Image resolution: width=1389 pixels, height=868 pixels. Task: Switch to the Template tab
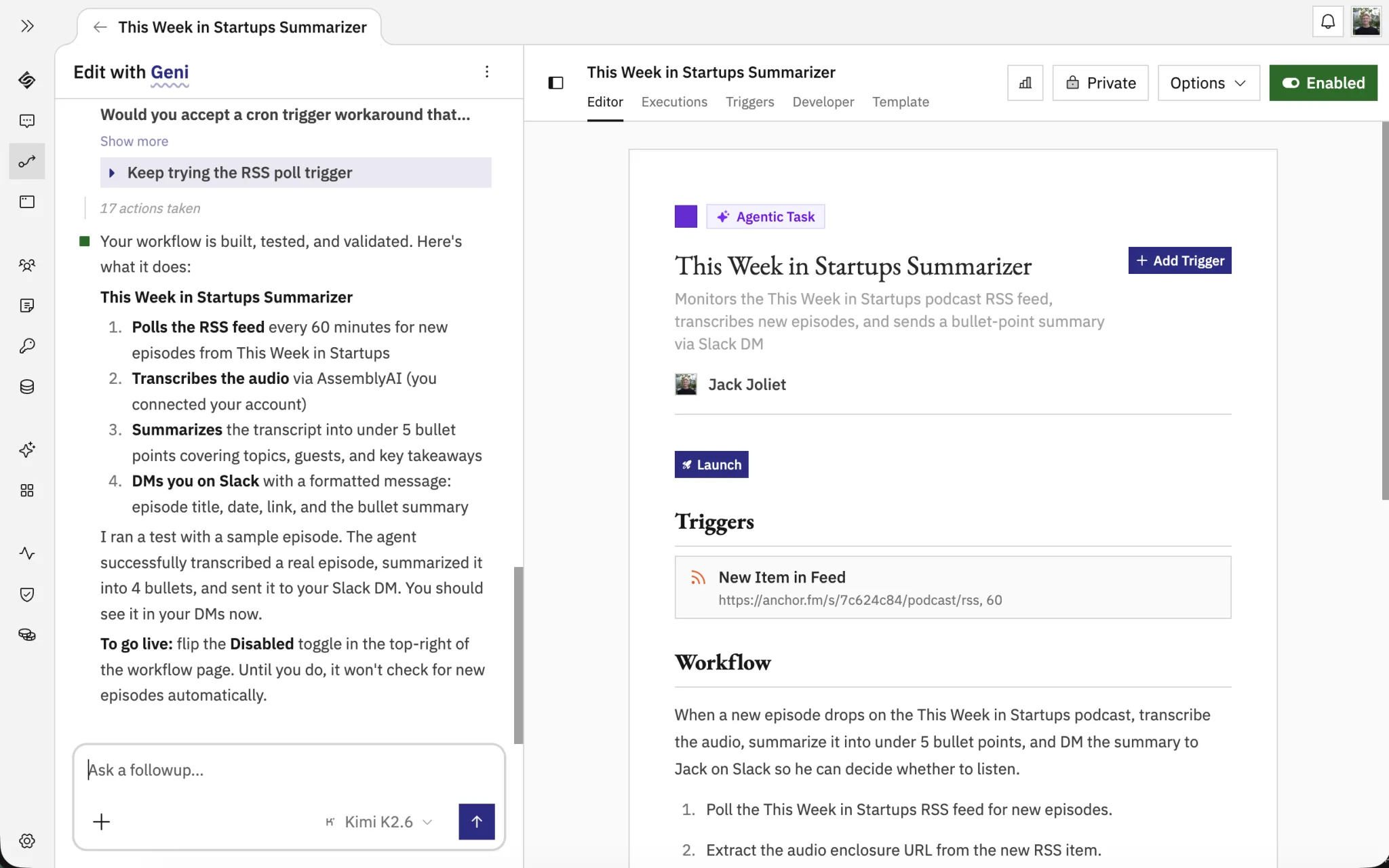900,102
